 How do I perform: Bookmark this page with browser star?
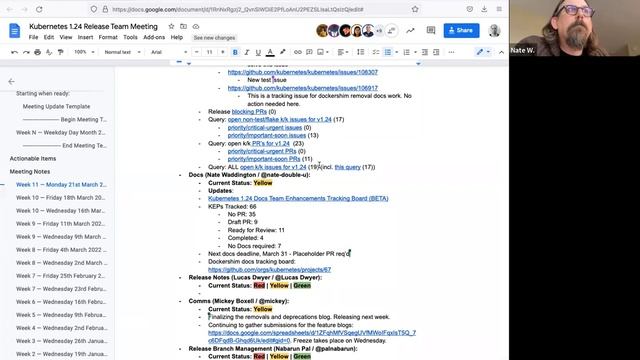click(x=415, y=9)
